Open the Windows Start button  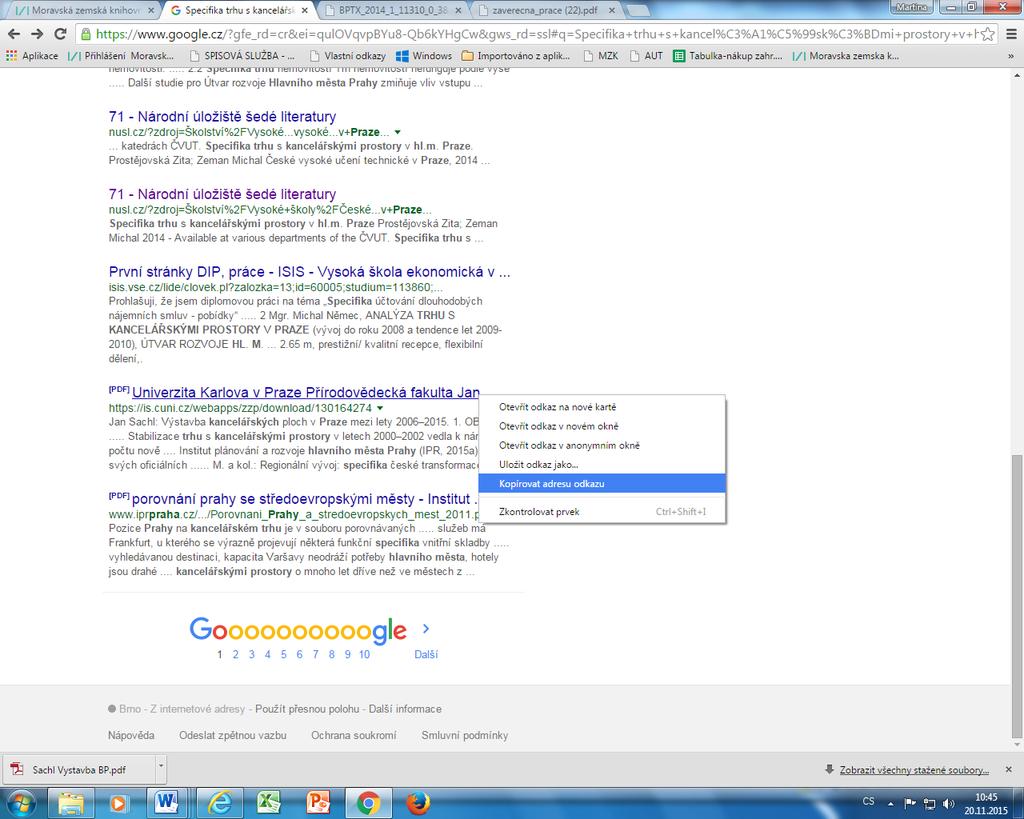(x=19, y=803)
